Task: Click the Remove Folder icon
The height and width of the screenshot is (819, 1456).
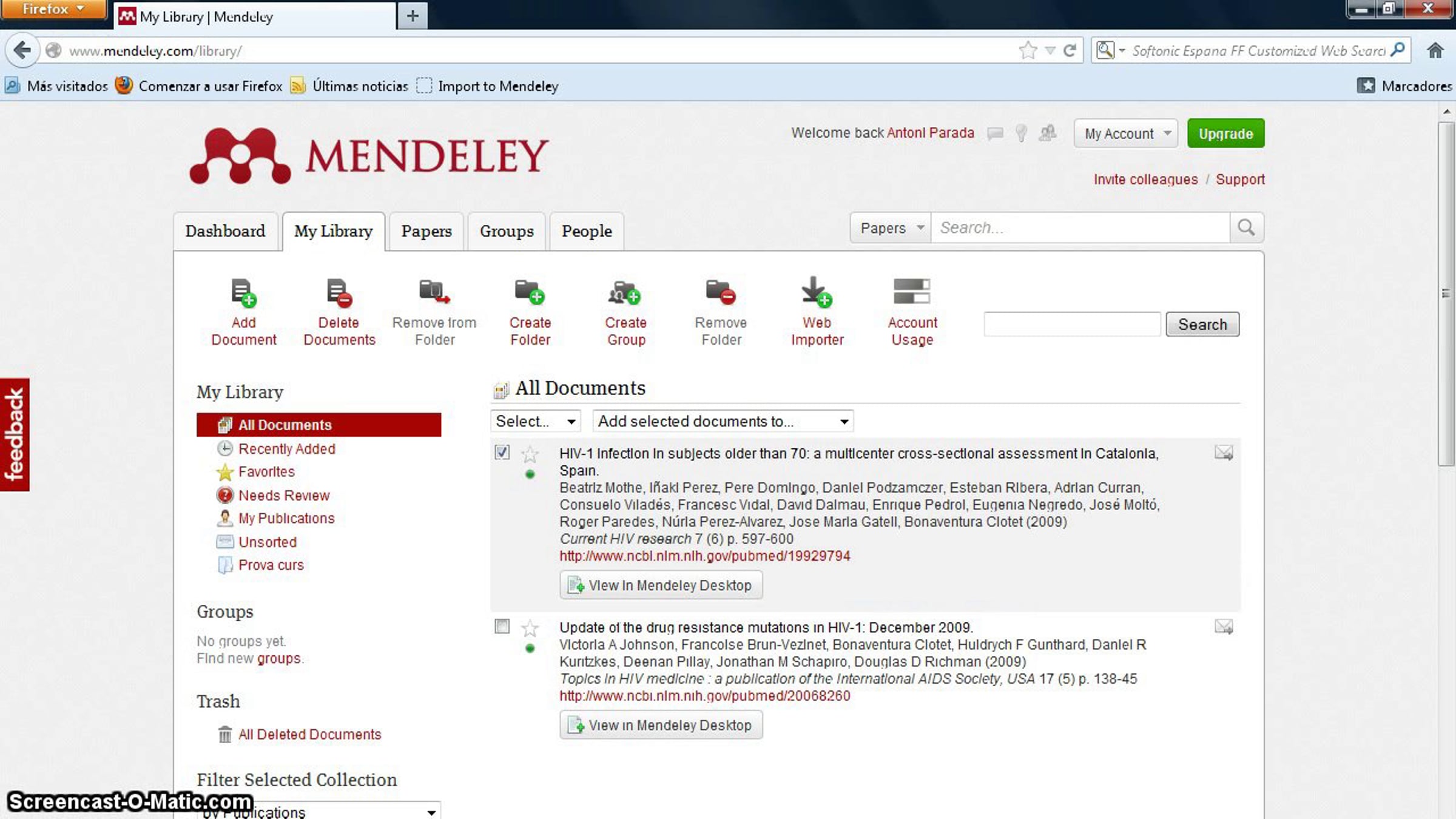Action: tap(721, 292)
